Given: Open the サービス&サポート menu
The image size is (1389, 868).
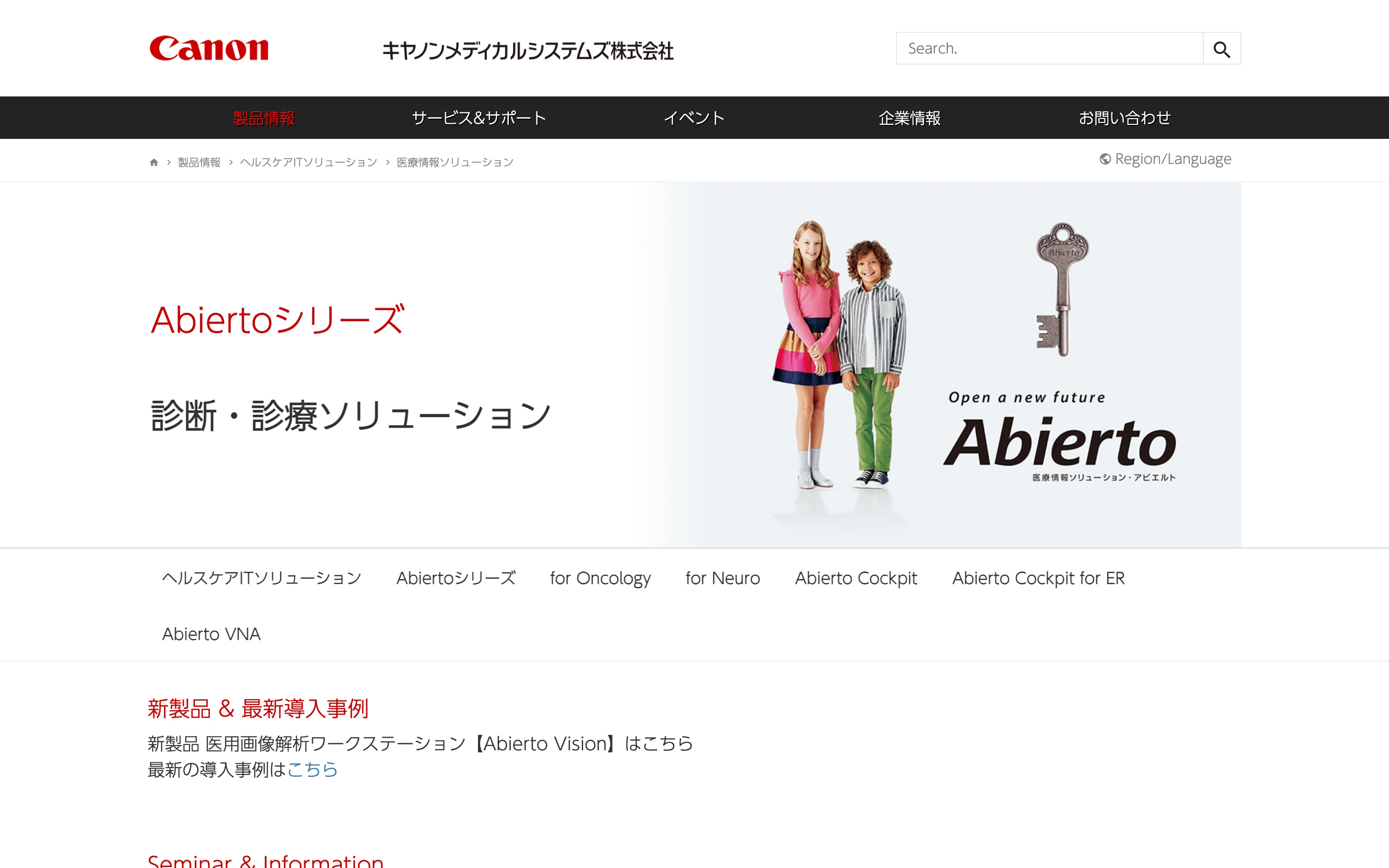Looking at the screenshot, I should tap(479, 118).
